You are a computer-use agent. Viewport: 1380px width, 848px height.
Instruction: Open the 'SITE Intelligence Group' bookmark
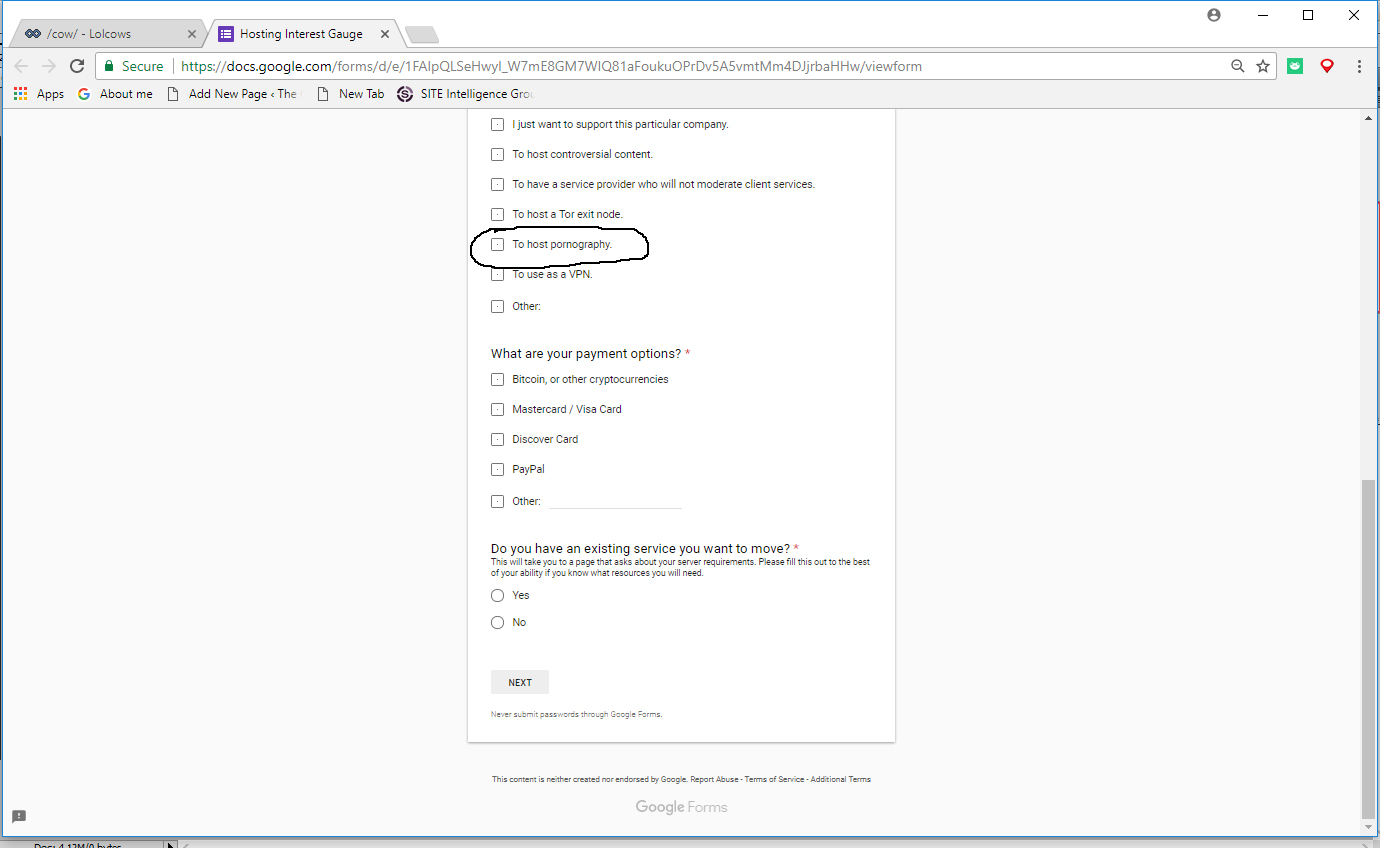point(466,94)
